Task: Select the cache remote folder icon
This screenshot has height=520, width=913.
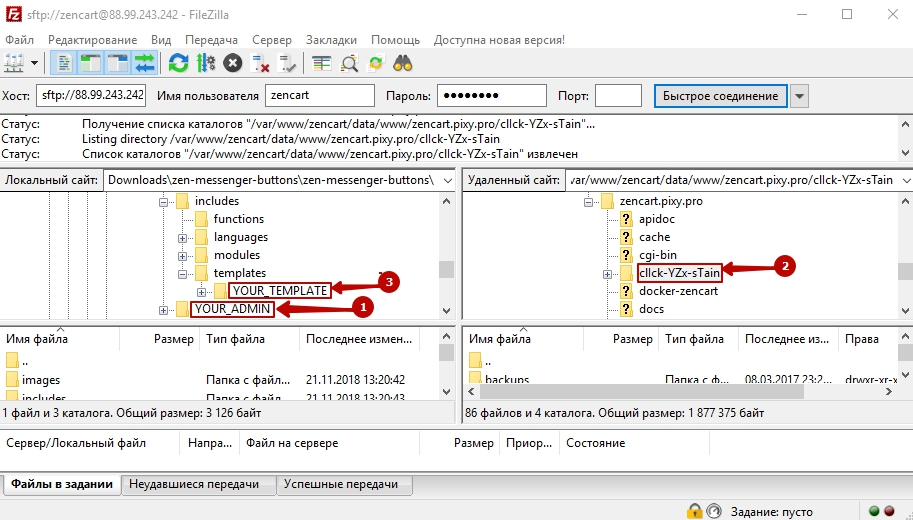Action: (x=626, y=237)
